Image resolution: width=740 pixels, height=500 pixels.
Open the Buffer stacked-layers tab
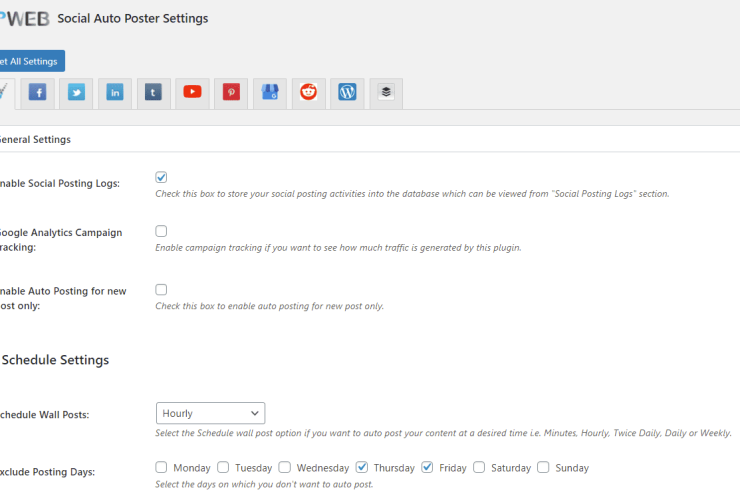point(386,93)
